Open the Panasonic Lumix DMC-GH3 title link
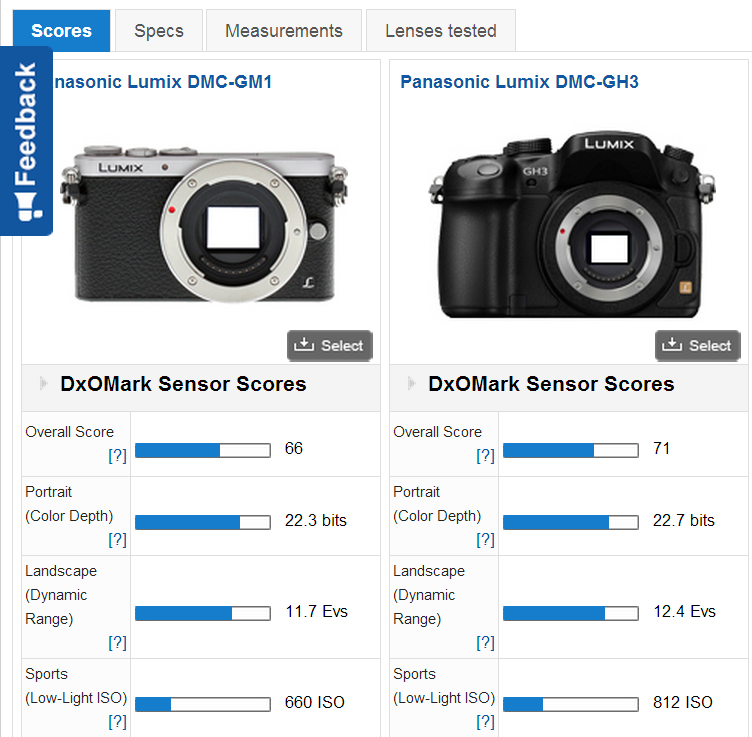 pyautogui.click(x=519, y=82)
